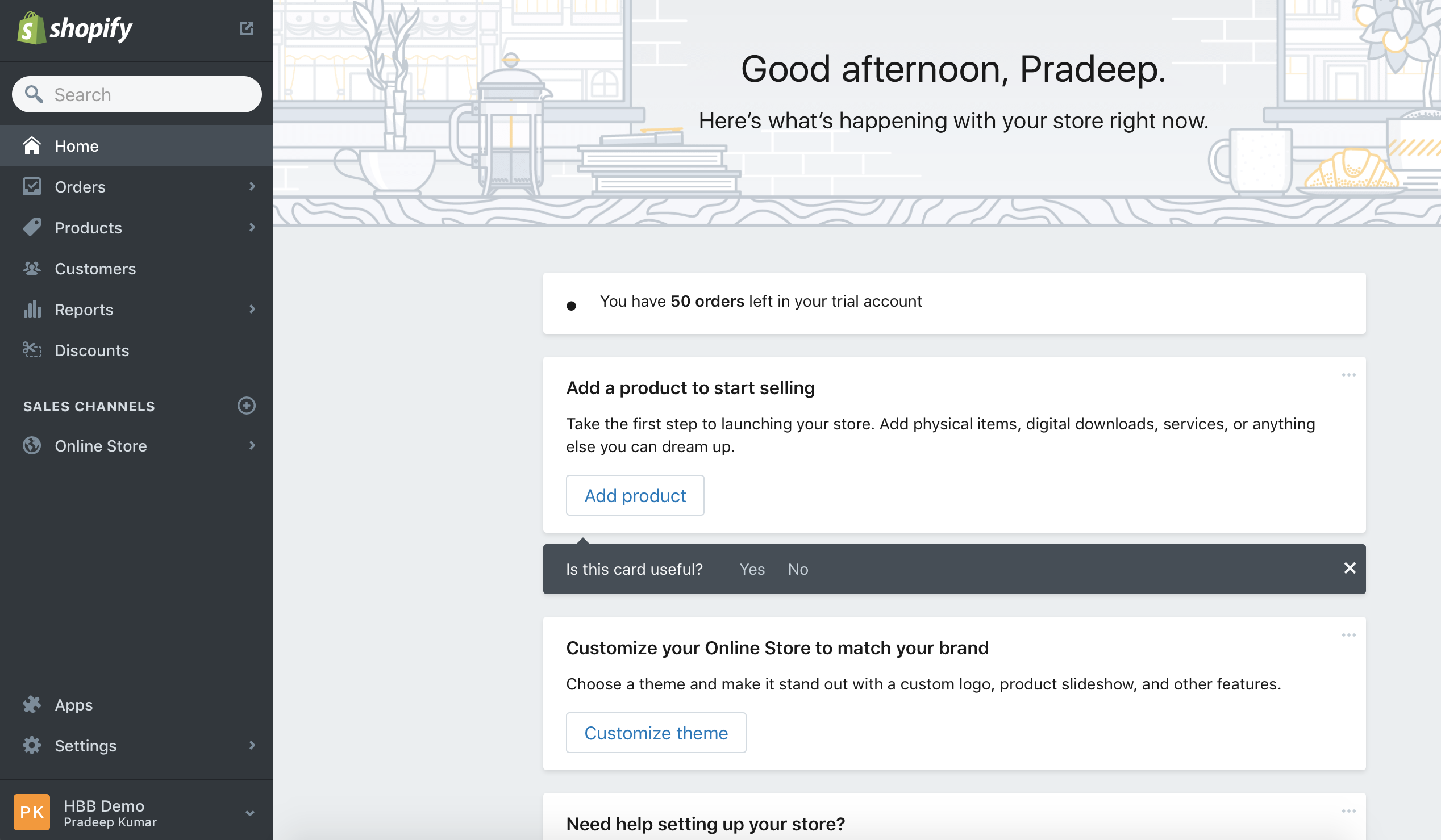Viewport: 1441px width, 840px height.
Task: Click the Orders checkbox-tray icon
Action: click(32, 186)
